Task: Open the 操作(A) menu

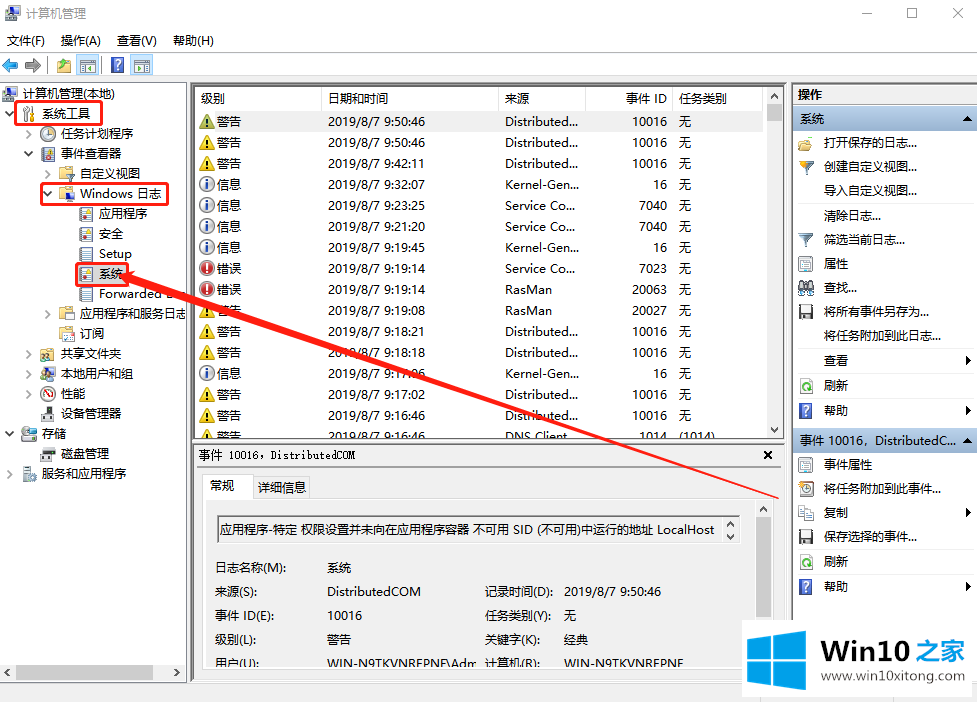Action: (x=80, y=41)
